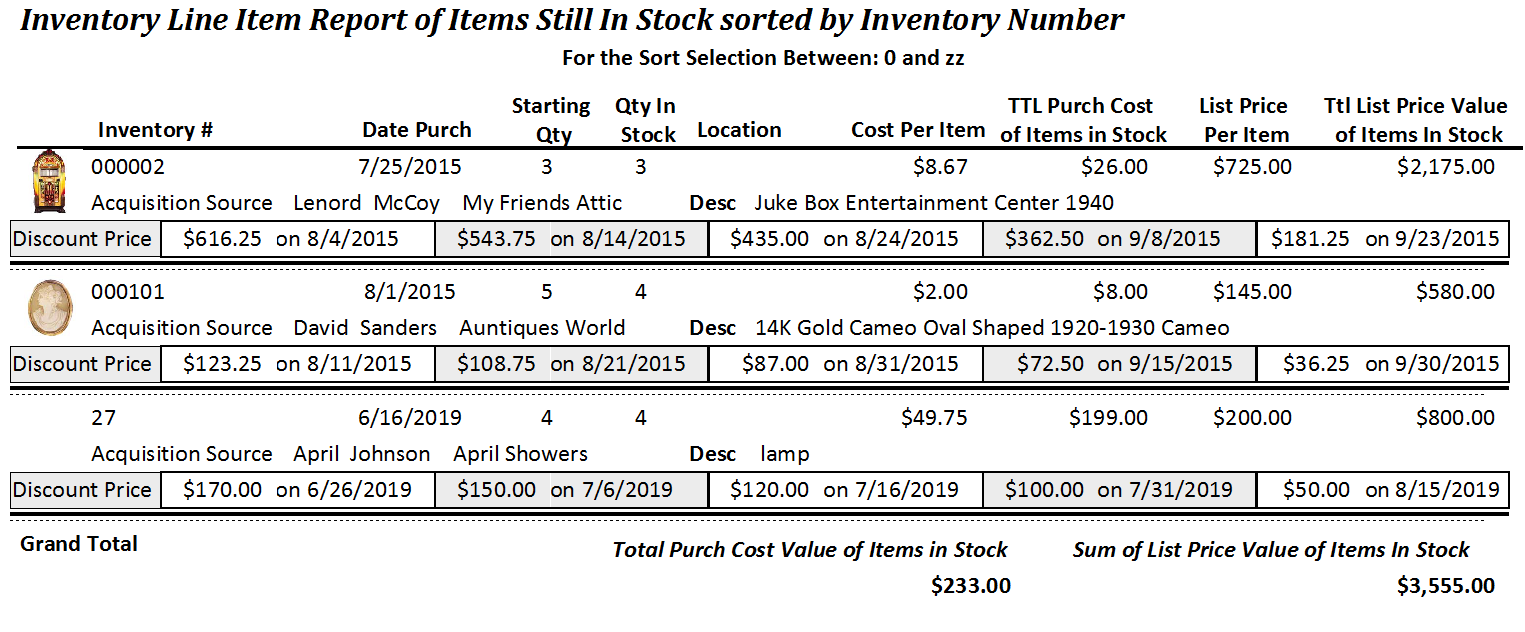Click Discount Price button for lamp item
The height and width of the screenshot is (632, 1525).
(83, 490)
